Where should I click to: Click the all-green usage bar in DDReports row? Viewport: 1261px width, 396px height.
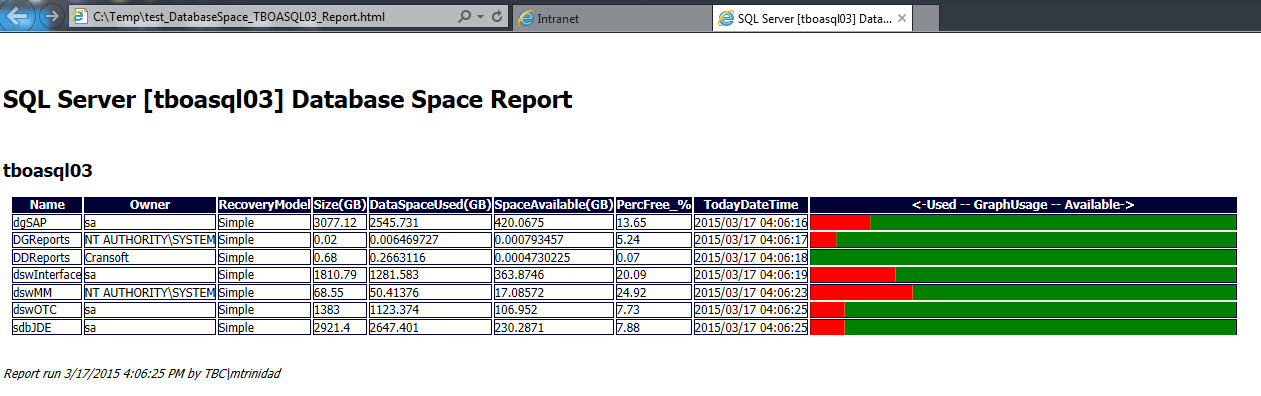coord(1023,257)
